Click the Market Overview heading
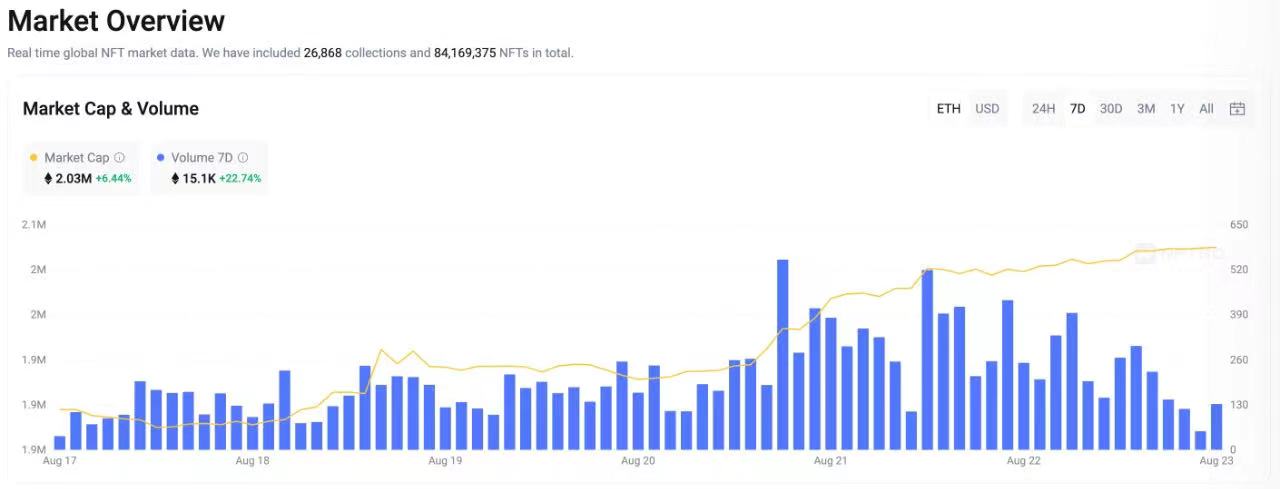This screenshot has height=489, width=1280. 116,21
